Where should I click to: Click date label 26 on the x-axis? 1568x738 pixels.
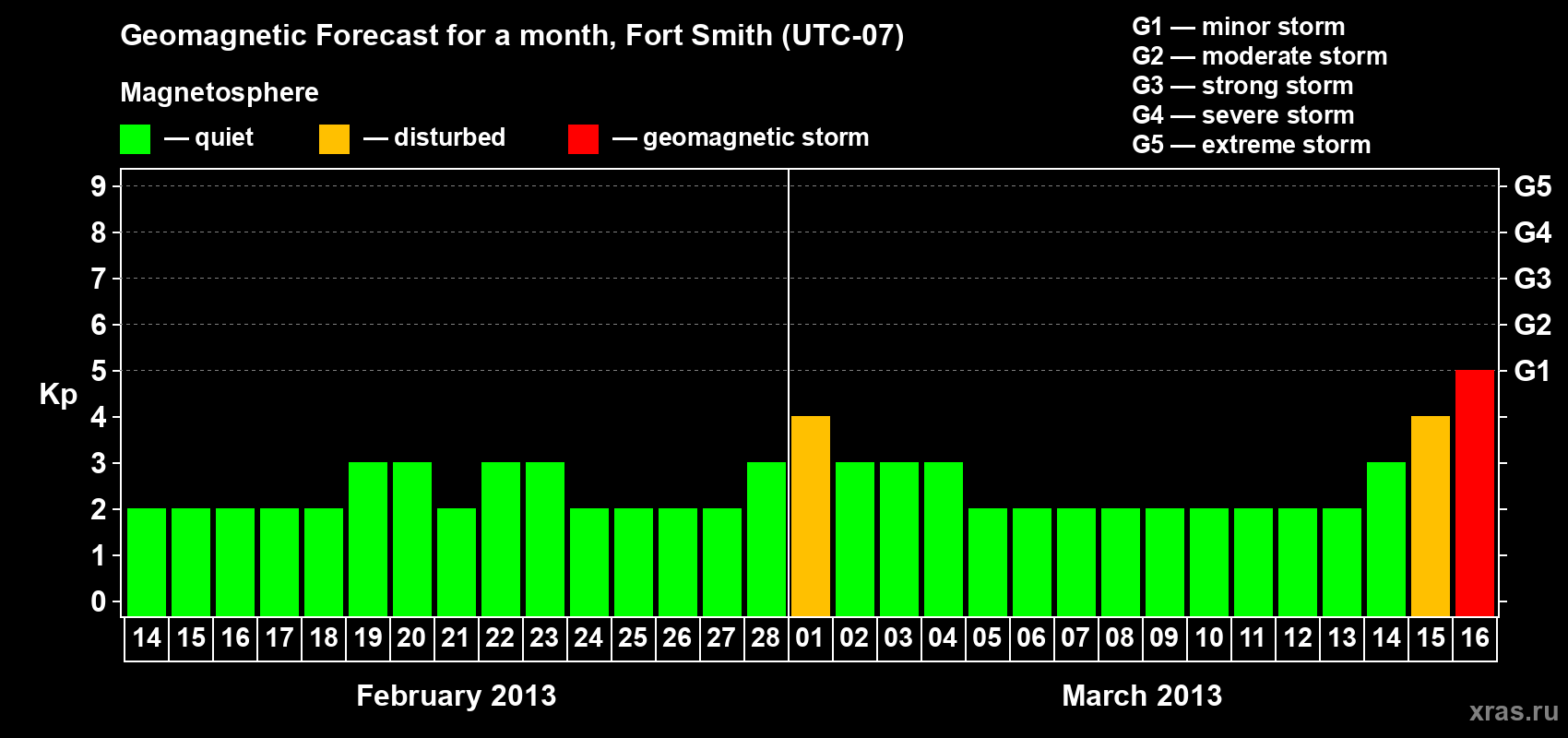pyautogui.click(x=677, y=637)
